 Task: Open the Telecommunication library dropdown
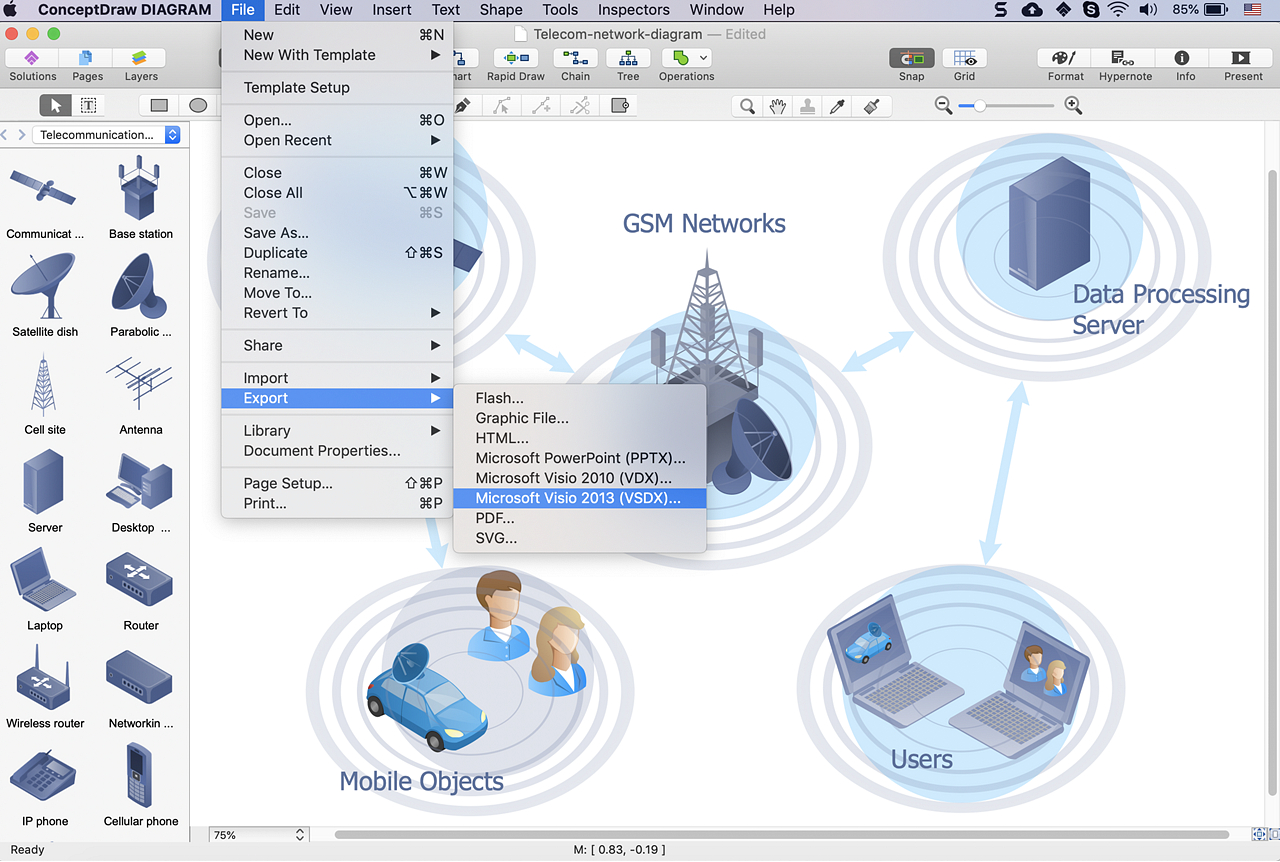[x=107, y=135]
